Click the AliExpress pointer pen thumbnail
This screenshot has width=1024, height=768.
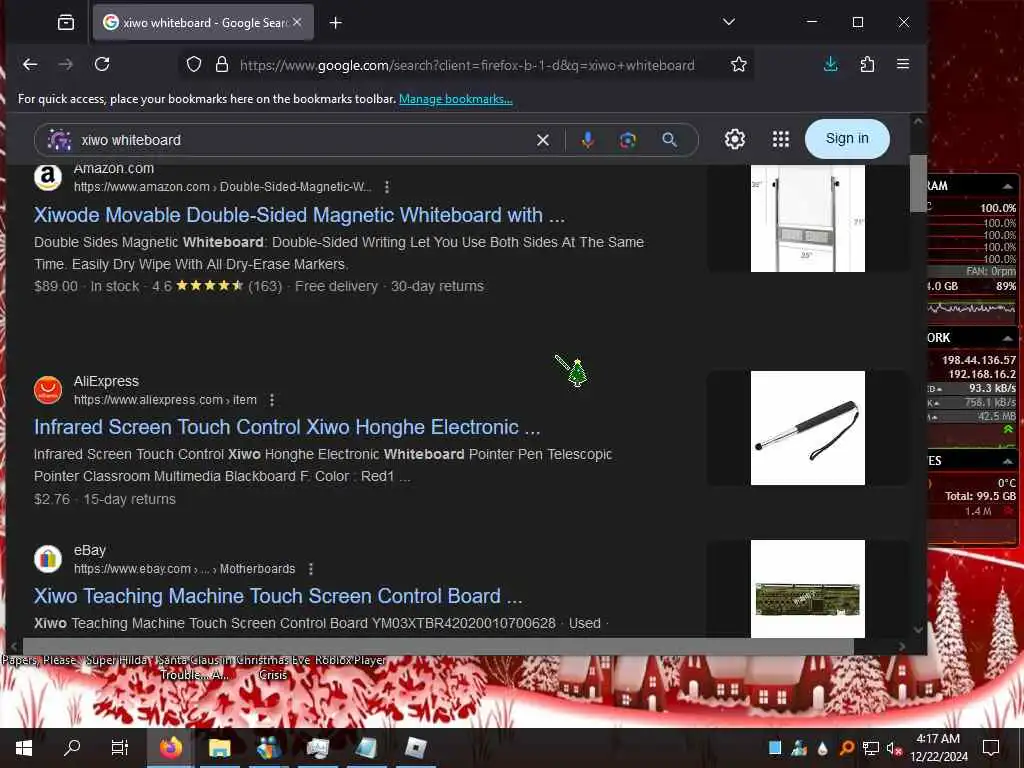[x=808, y=428]
